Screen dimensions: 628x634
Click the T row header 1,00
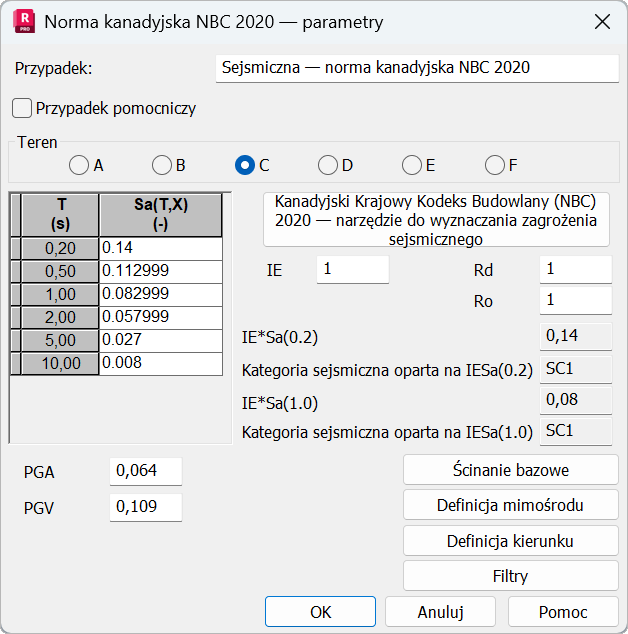coord(60,294)
